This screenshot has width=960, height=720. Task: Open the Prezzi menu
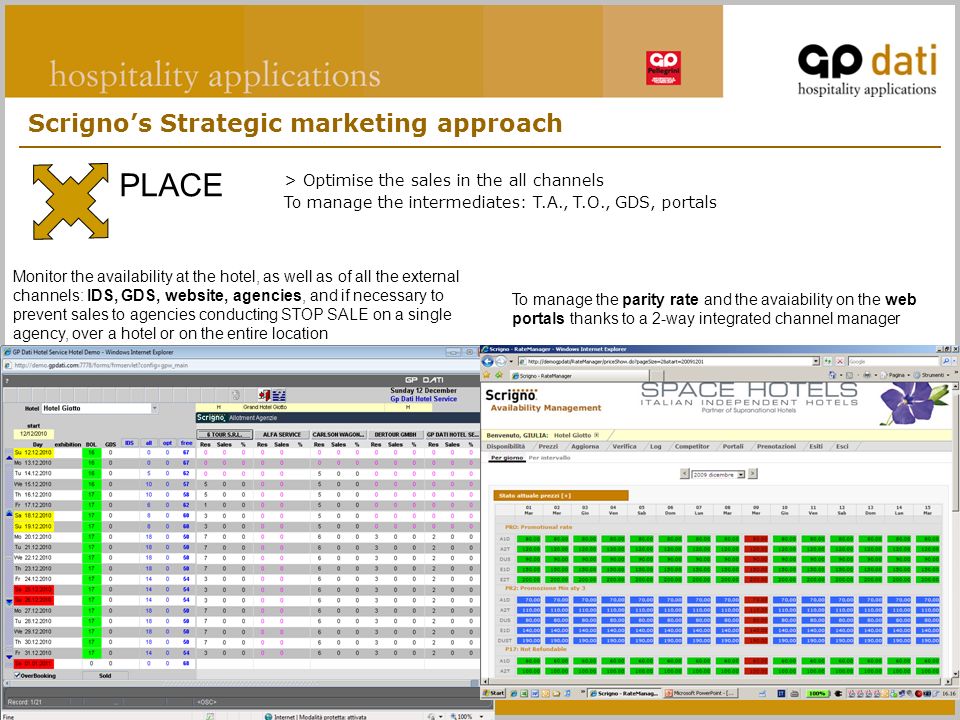click(548, 446)
